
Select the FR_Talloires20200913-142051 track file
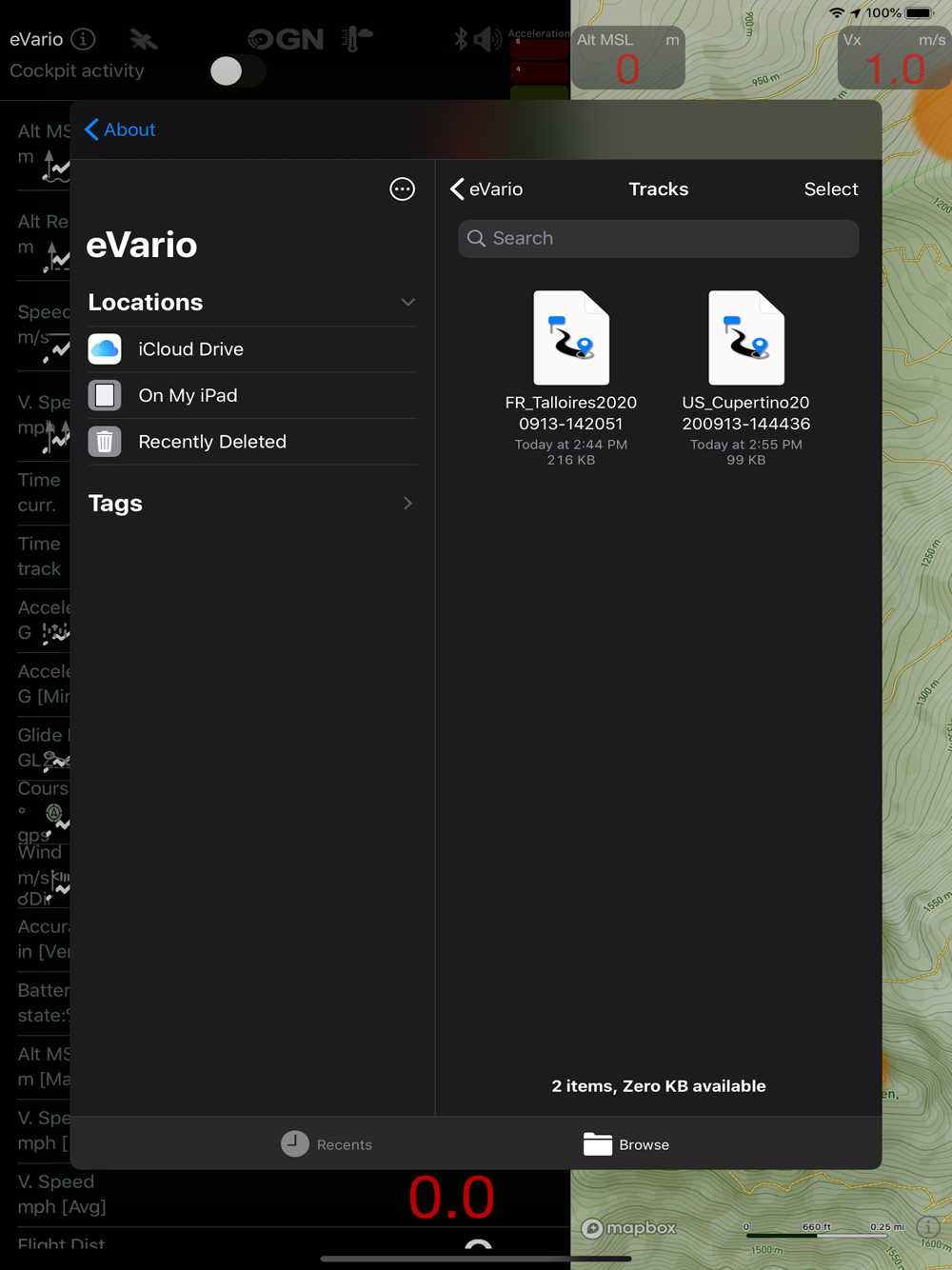pyautogui.click(x=571, y=379)
